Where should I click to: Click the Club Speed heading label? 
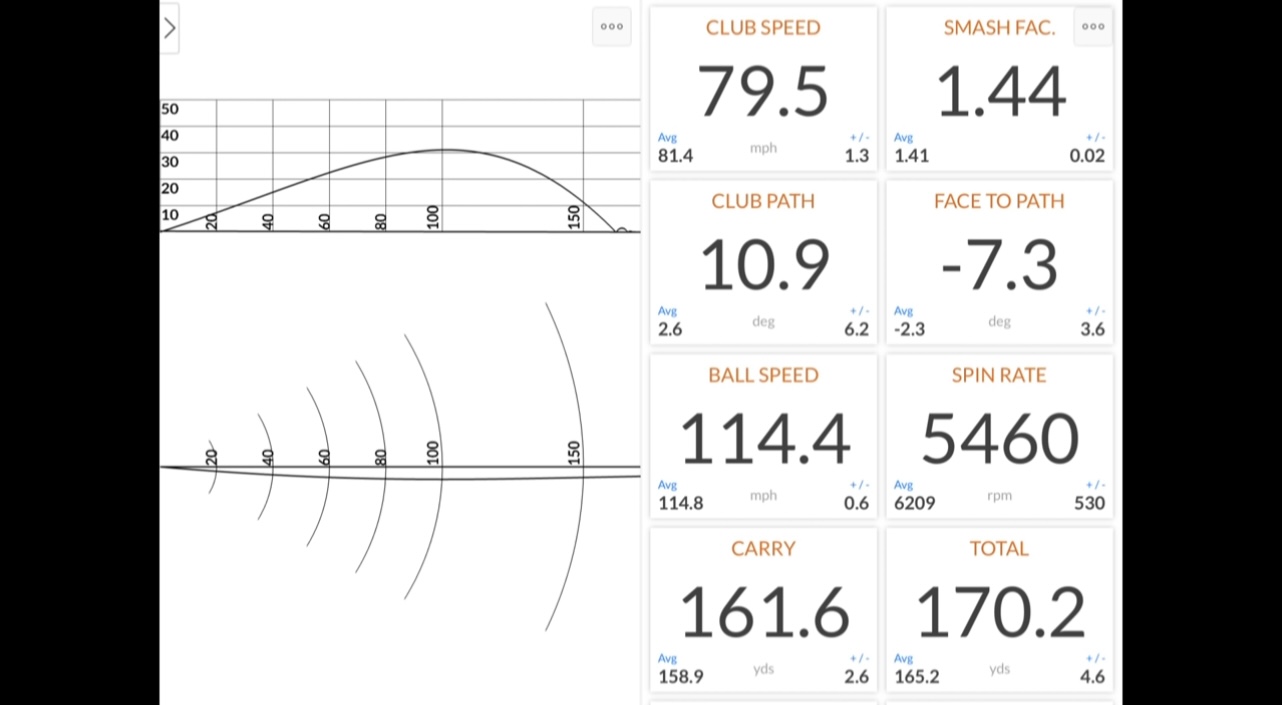coord(763,28)
